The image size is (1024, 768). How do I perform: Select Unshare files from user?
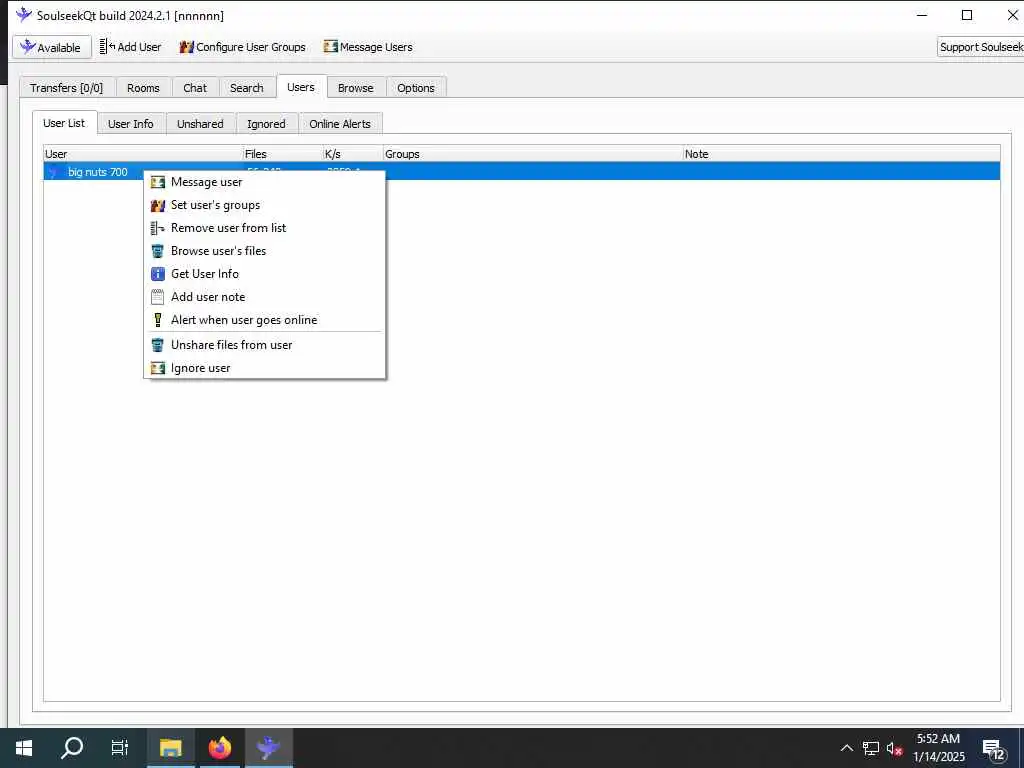click(264, 345)
